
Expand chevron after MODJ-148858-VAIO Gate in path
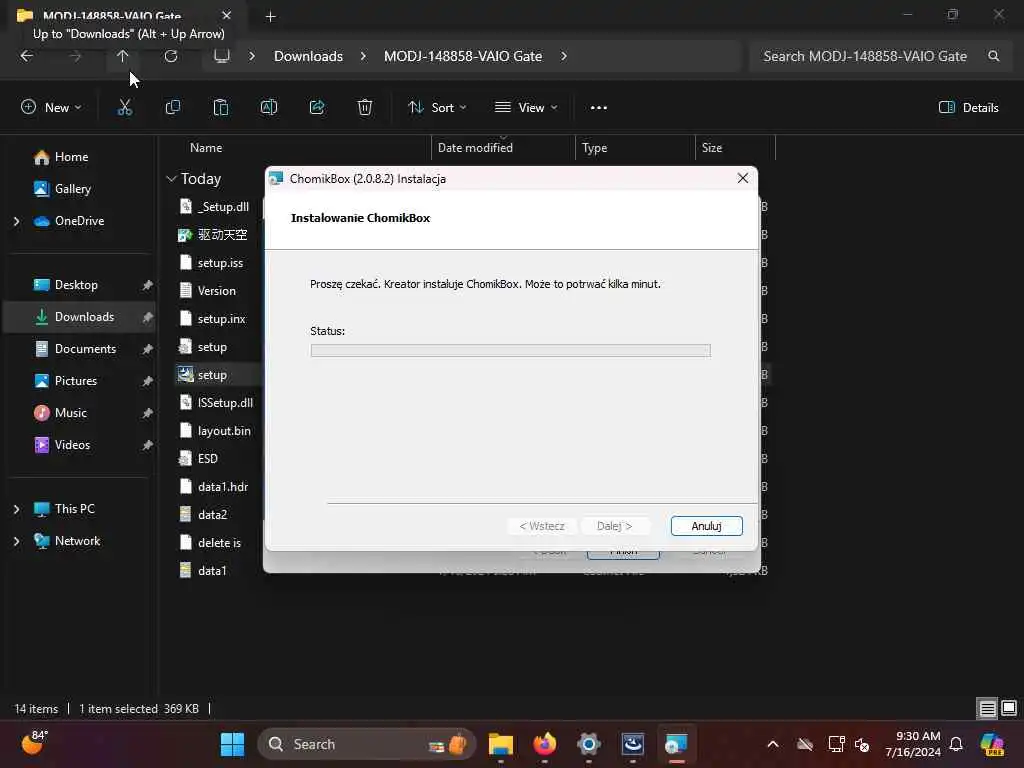[x=564, y=56]
